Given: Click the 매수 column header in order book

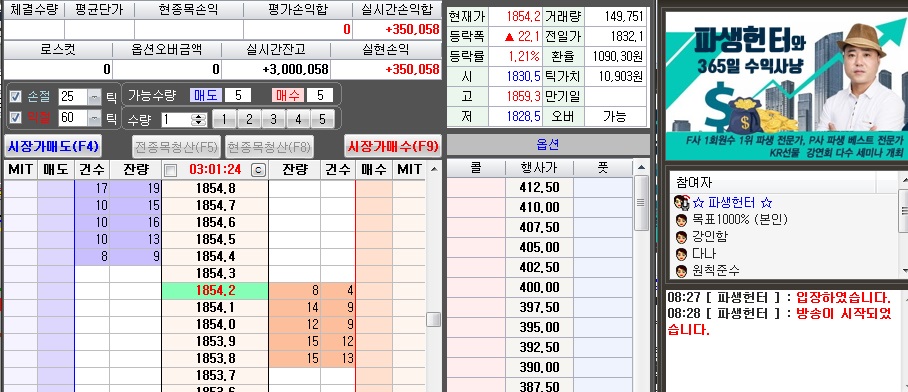Looking at the screenshot, I should [x=374, y=170].
